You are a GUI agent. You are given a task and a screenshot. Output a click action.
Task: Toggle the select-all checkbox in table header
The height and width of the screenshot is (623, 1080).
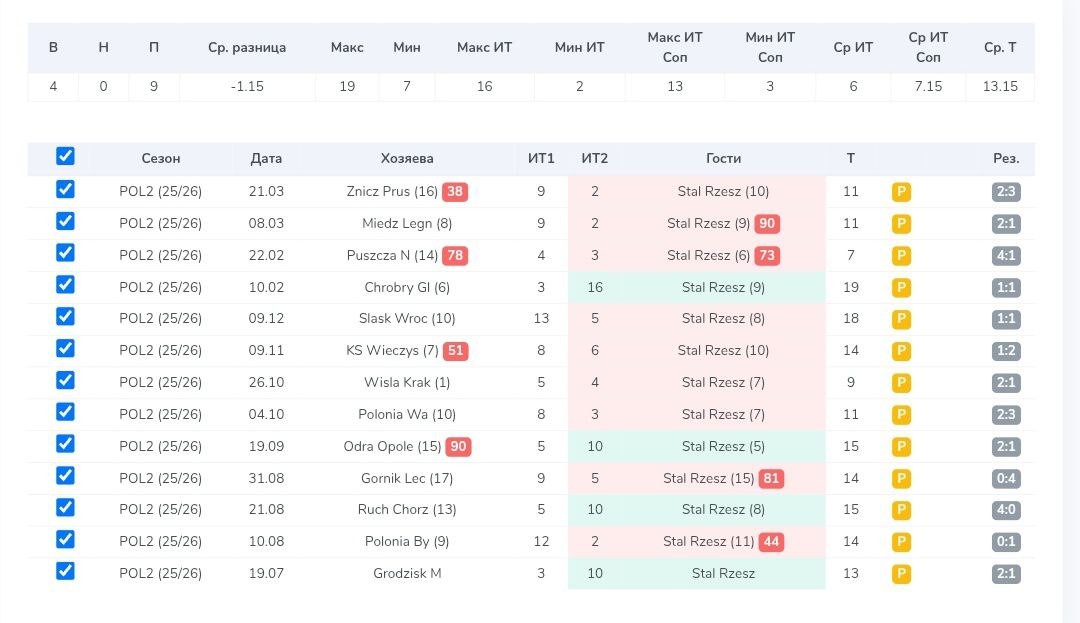tap(65, 156)
